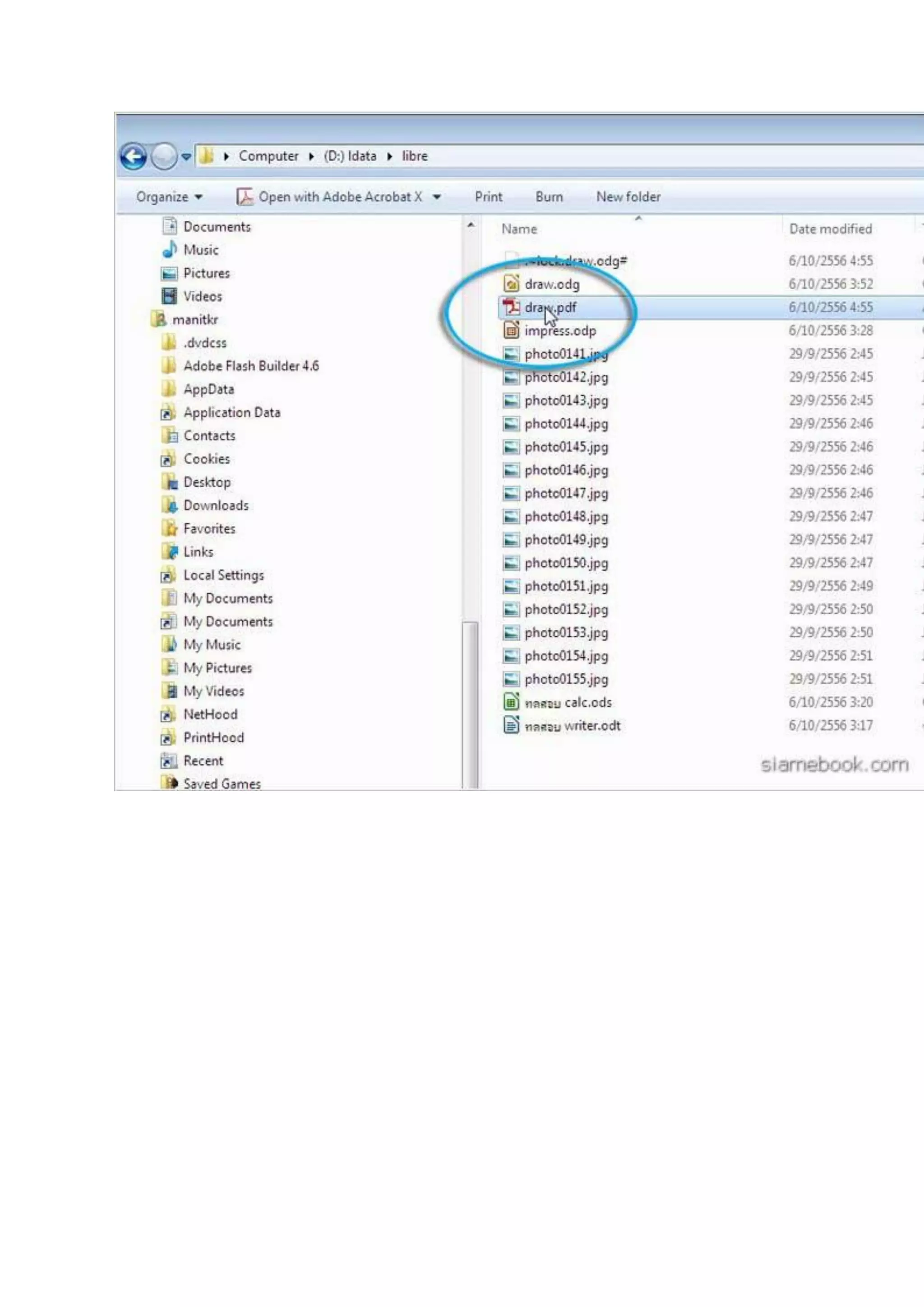Screen dimensions: 924x1307
Task: Click the draw.odg file icon
Action: [512, 283]
